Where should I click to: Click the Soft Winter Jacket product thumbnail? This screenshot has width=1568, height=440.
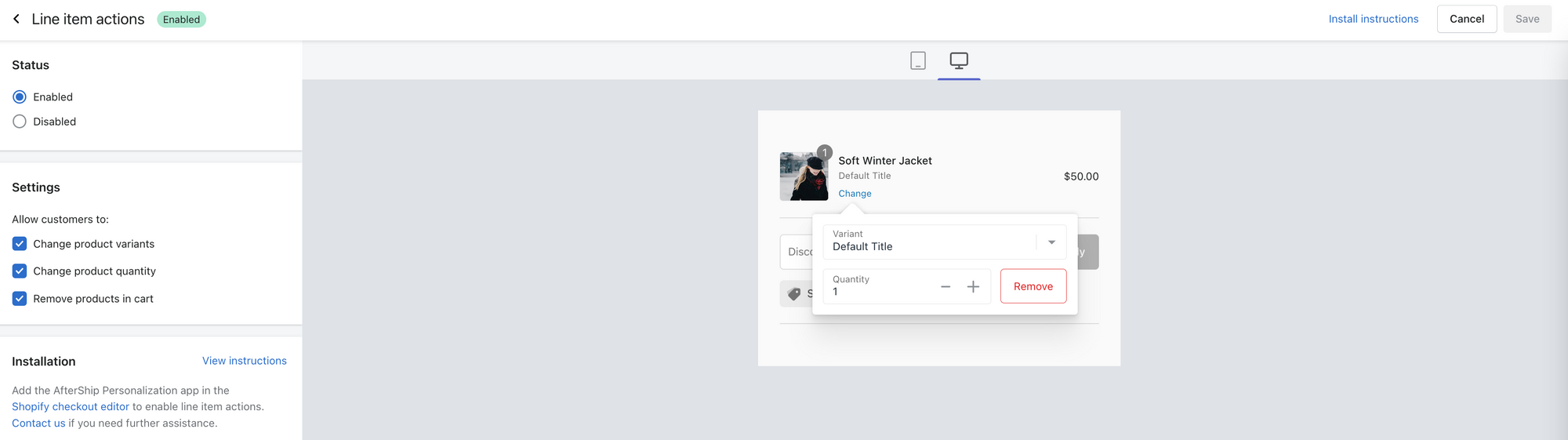(803, 177)
